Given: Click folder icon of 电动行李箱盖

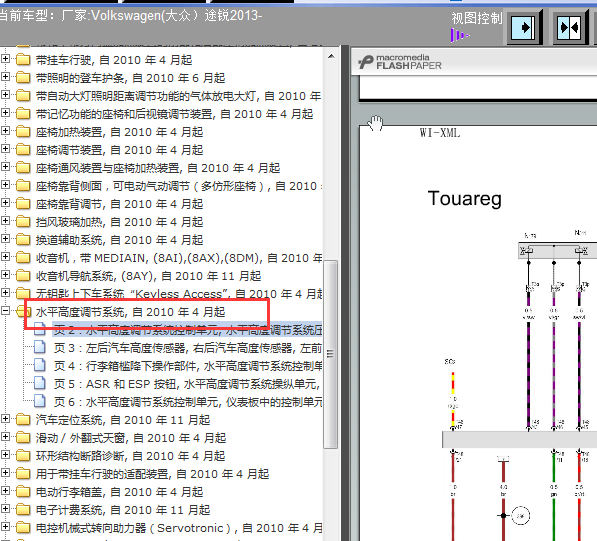Looking at the screenshot, I should pyautogui.click(x=23, y=492).
